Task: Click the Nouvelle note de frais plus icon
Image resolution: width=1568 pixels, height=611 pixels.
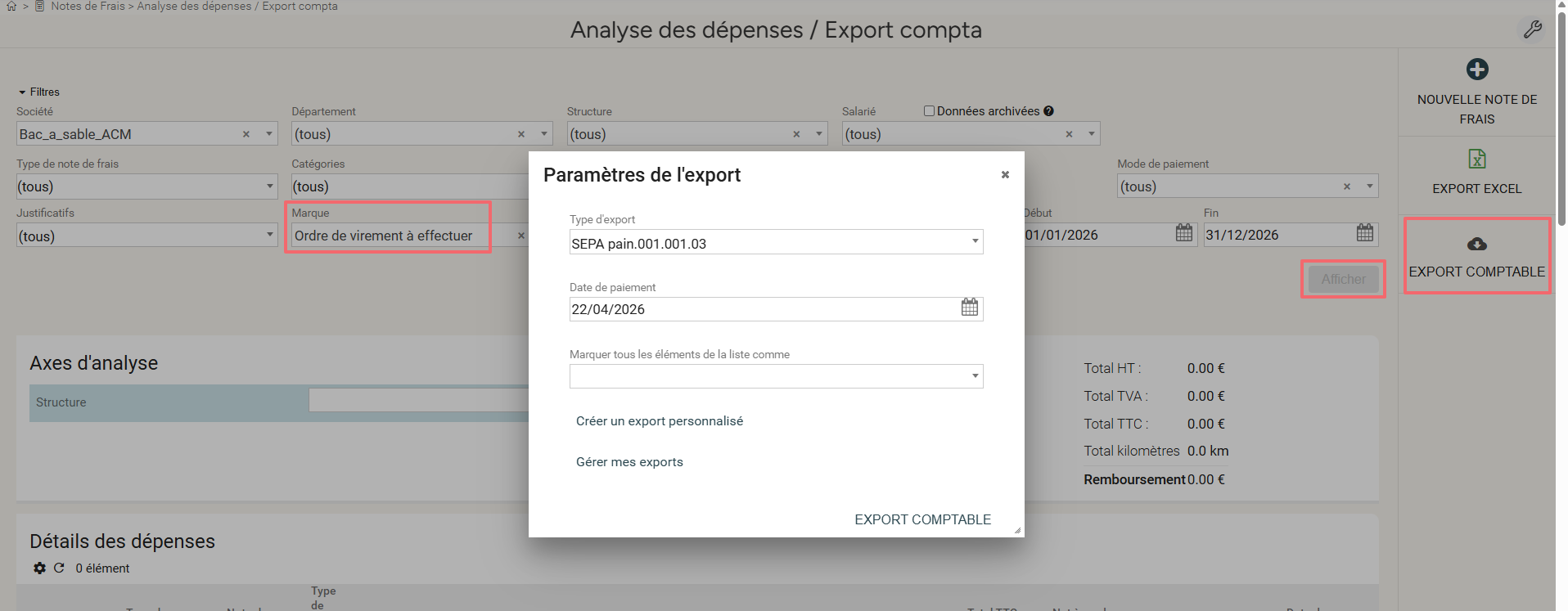Action: (1476, 70)
